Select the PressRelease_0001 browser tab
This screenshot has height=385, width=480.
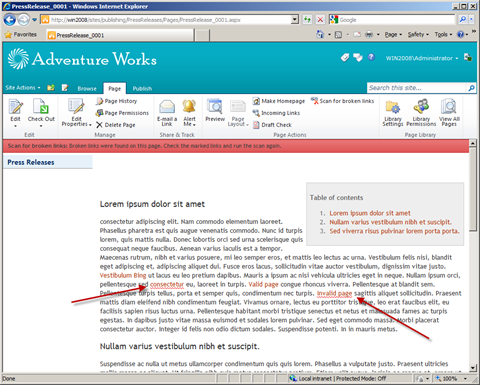(119, 35)
